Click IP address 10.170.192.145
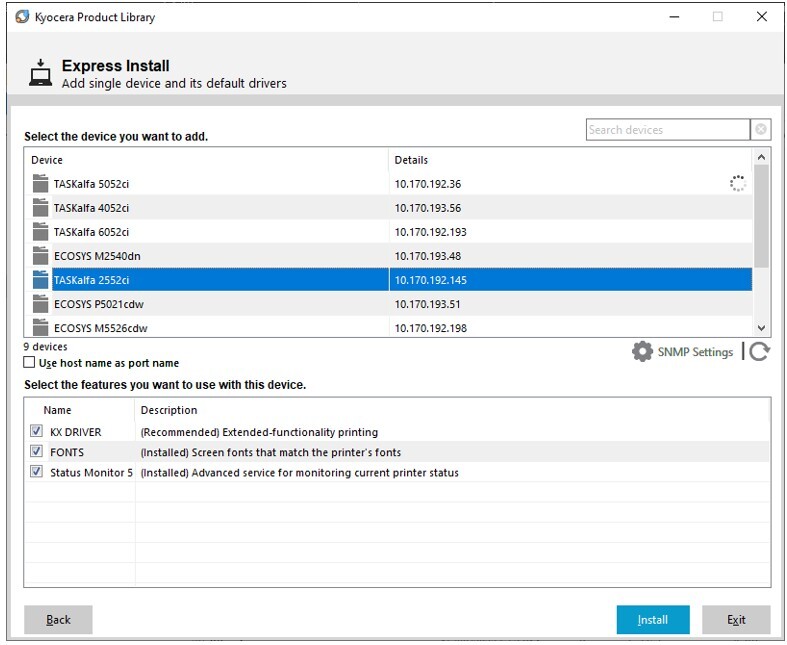Viewport: 787px width, 645px height. (x=431, y=280)
